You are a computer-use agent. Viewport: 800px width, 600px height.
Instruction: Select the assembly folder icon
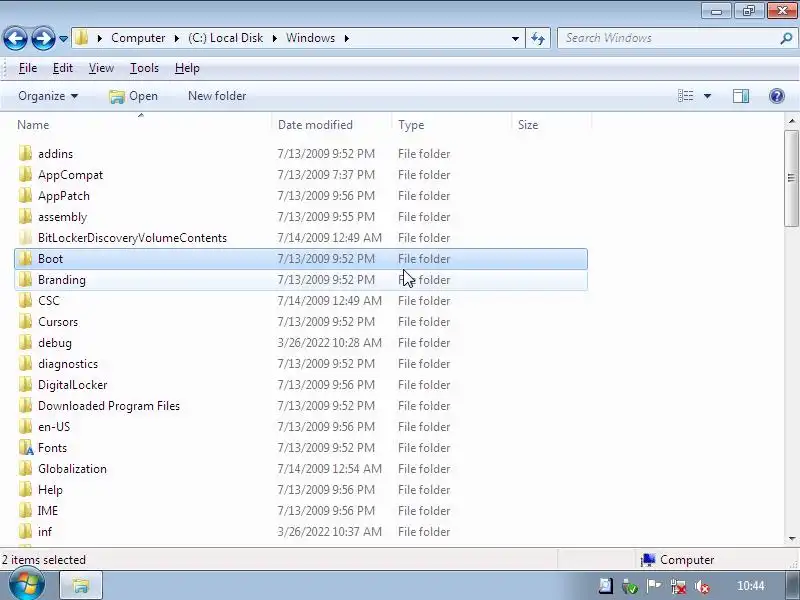pyautogui.click(x=25, y=216)
